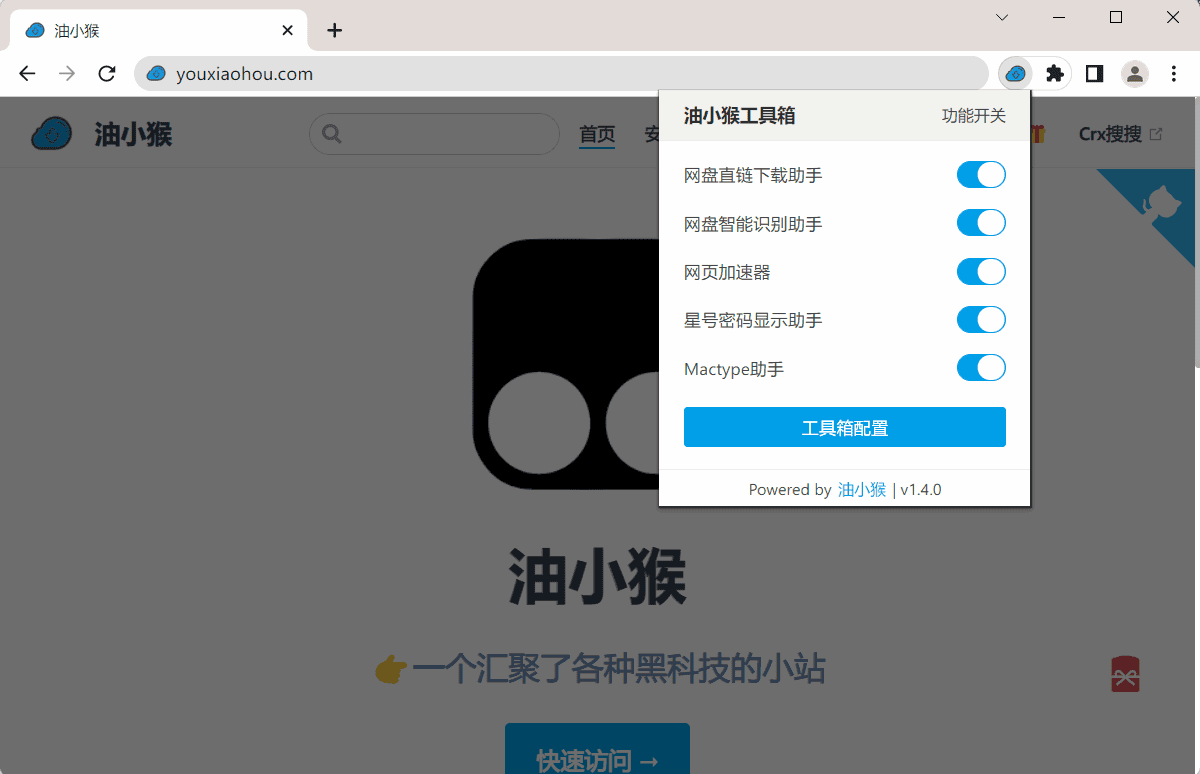
Task: Select the 首页 navigation item
Action: tap(596, 132)
